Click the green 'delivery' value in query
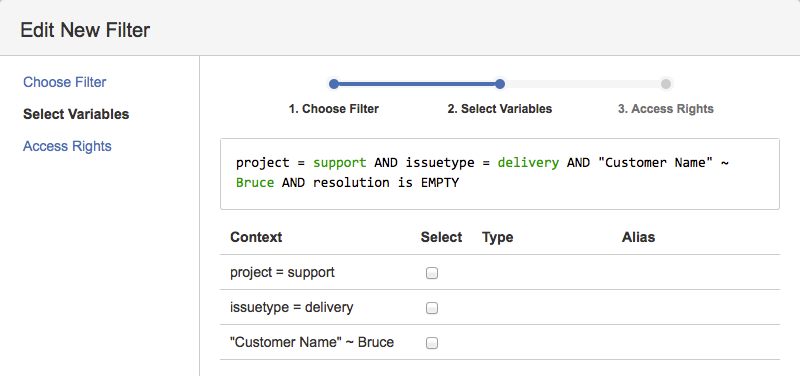This screenshot has height=376, width=800. tap(528, 163)
